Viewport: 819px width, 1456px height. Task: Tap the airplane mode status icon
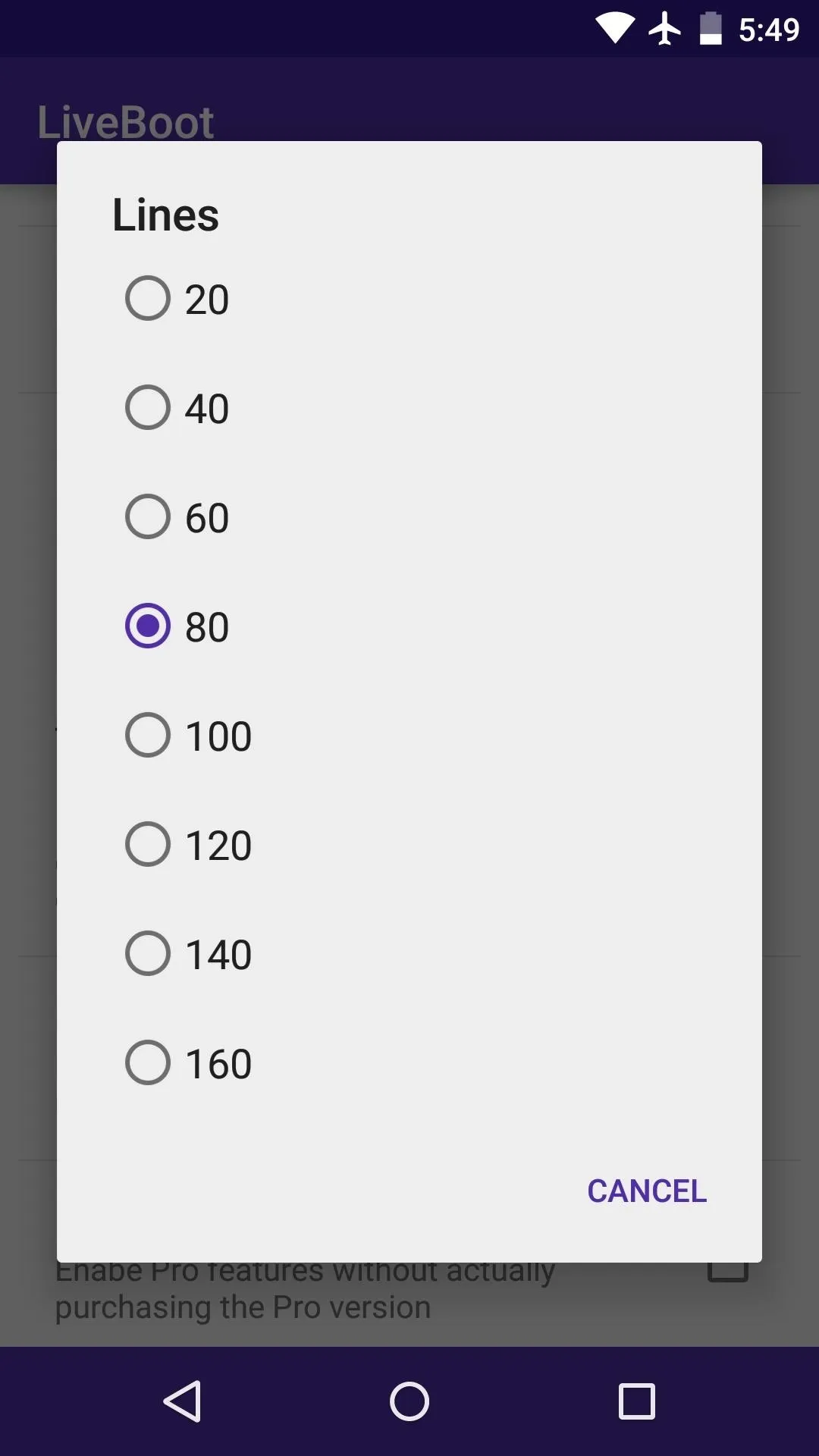[x=665, y=29]
